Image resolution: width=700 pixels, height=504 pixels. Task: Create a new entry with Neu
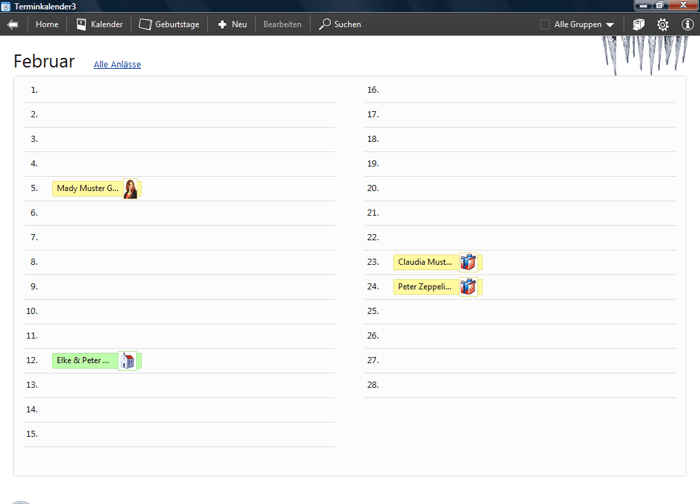coord(232,24)
